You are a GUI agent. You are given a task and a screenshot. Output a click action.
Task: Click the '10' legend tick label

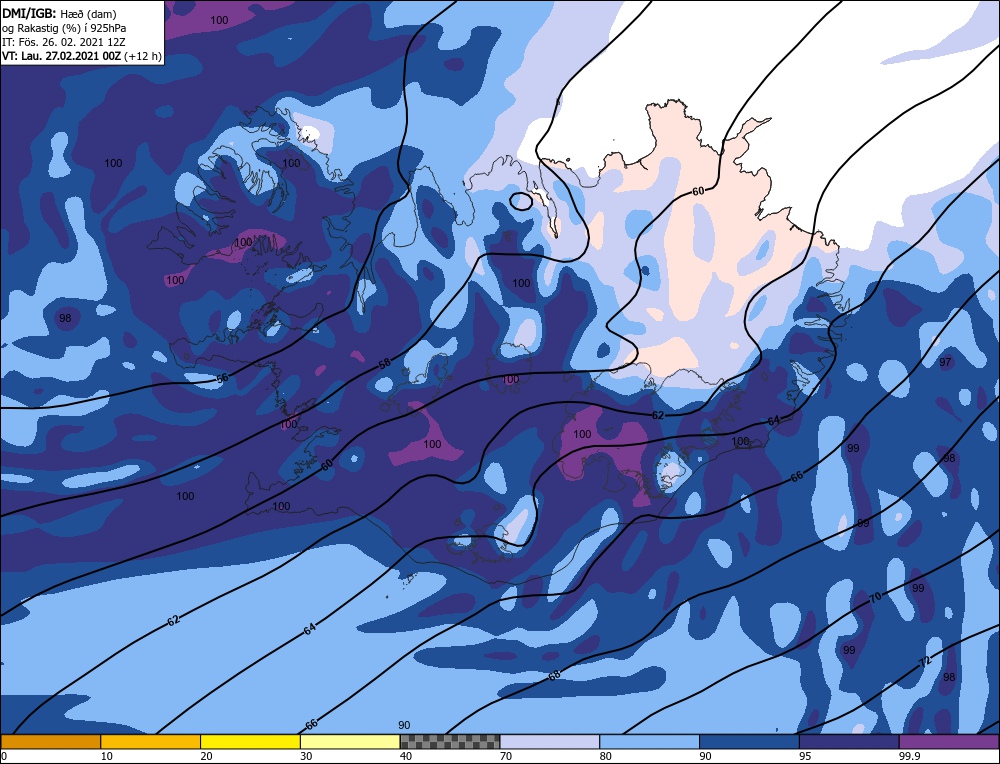pos(107,756)
